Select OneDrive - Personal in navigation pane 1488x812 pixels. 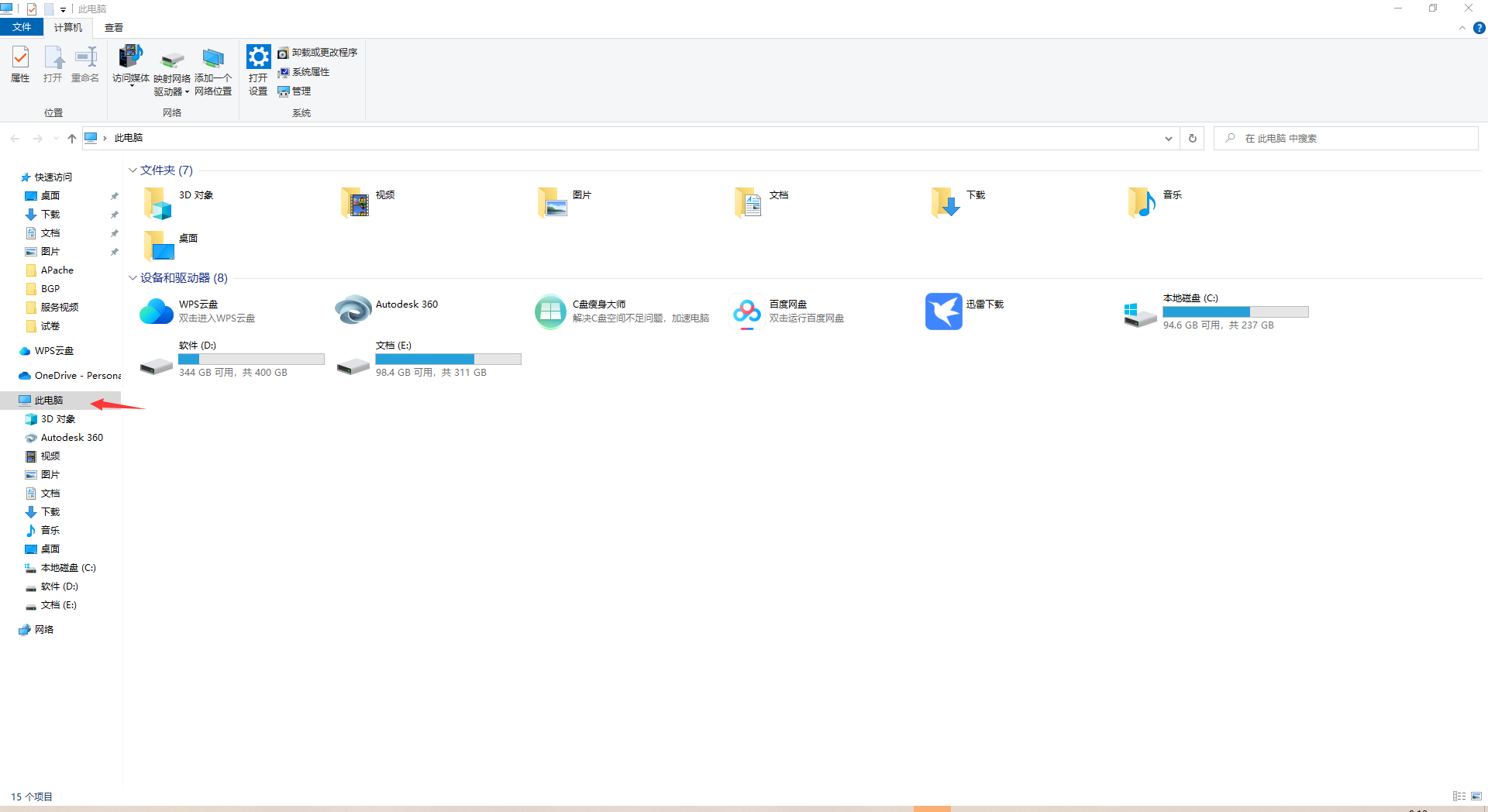(x=70, y=376)
